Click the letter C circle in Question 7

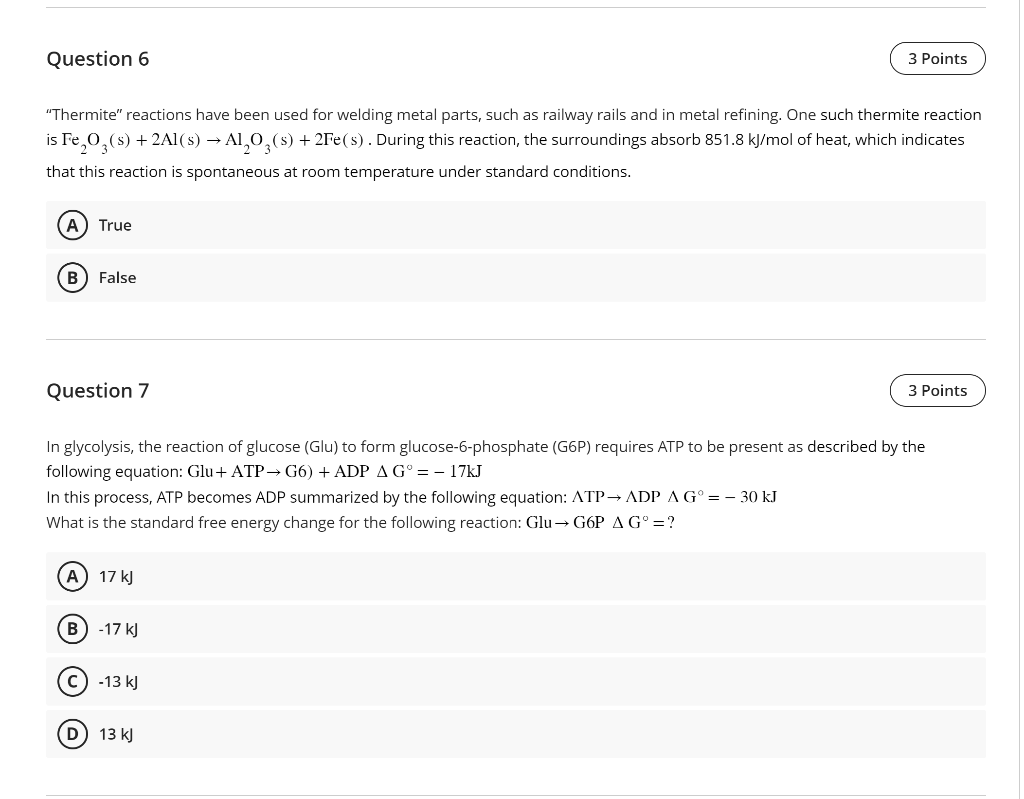(x=72, y=681)
